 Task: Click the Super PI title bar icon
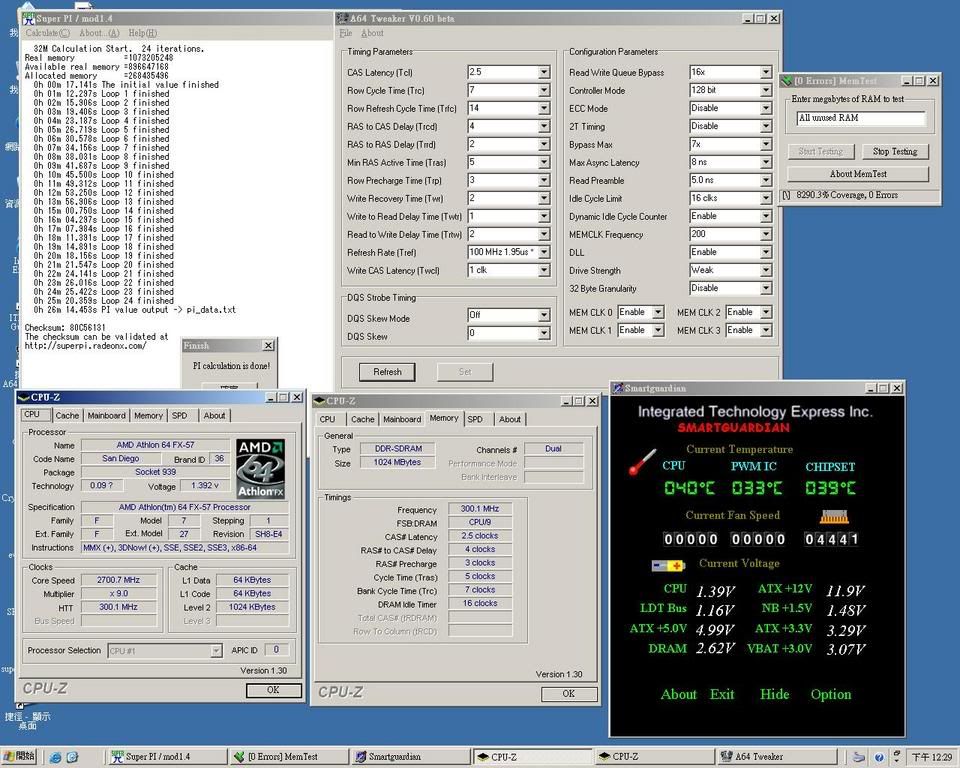[28, 18]
